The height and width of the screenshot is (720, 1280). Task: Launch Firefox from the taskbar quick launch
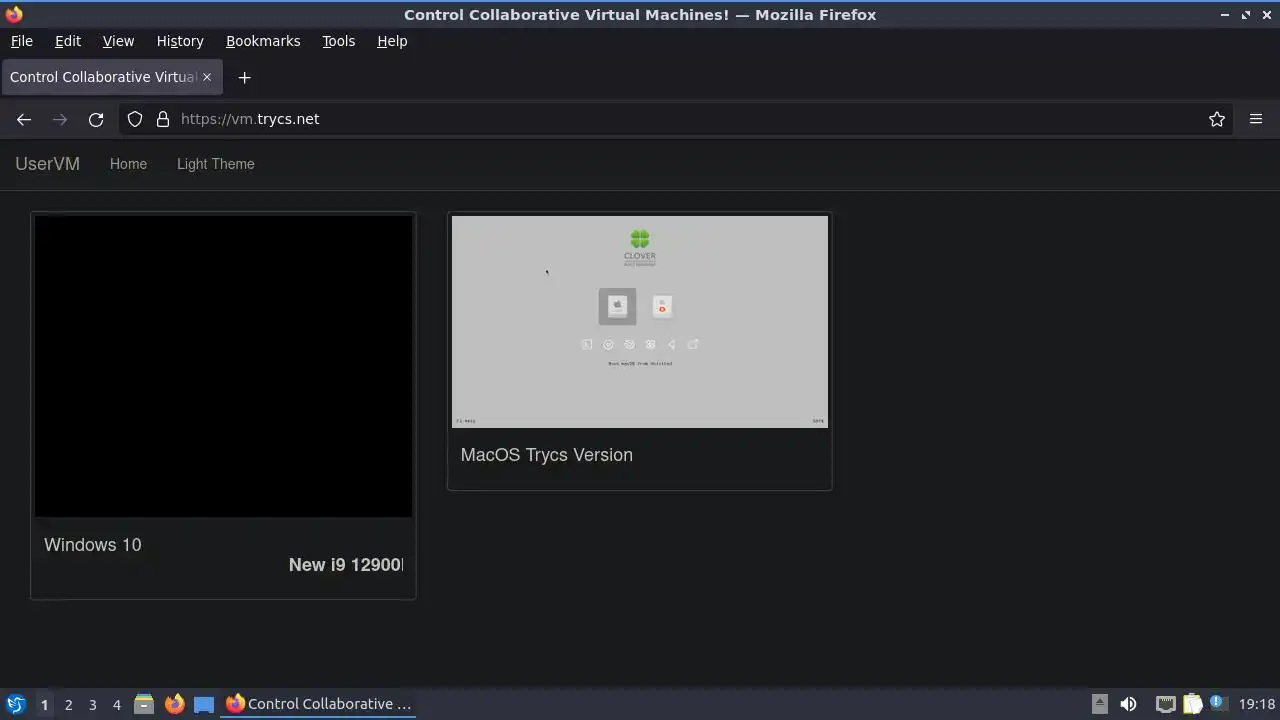[174, 704]
